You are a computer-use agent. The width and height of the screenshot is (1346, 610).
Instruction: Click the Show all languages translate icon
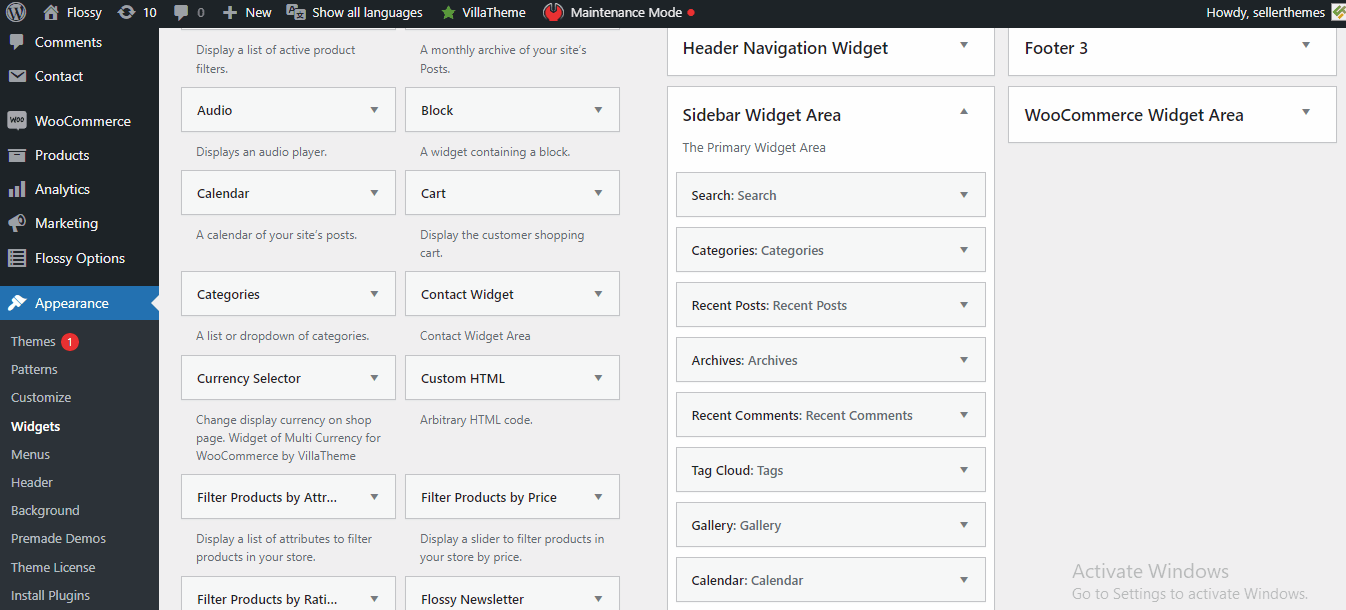(x=296, y=13)
